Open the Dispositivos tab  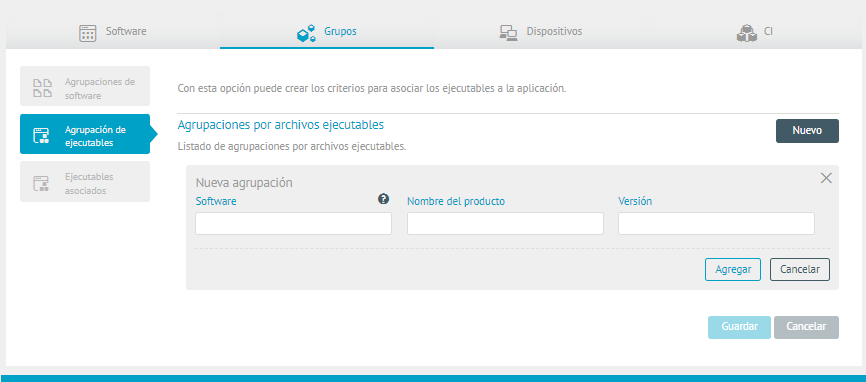[541, 31]
